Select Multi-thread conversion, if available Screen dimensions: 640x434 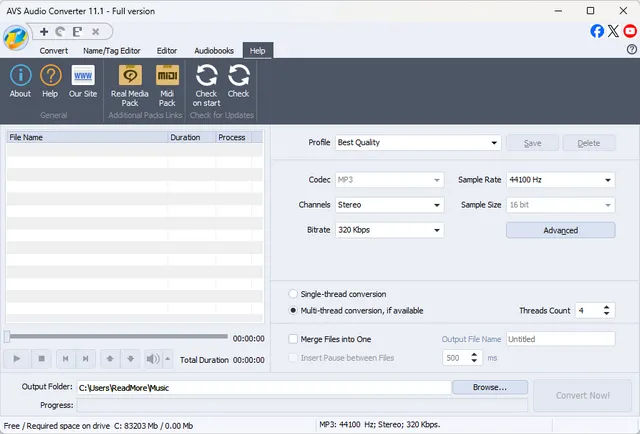(293, 310)
